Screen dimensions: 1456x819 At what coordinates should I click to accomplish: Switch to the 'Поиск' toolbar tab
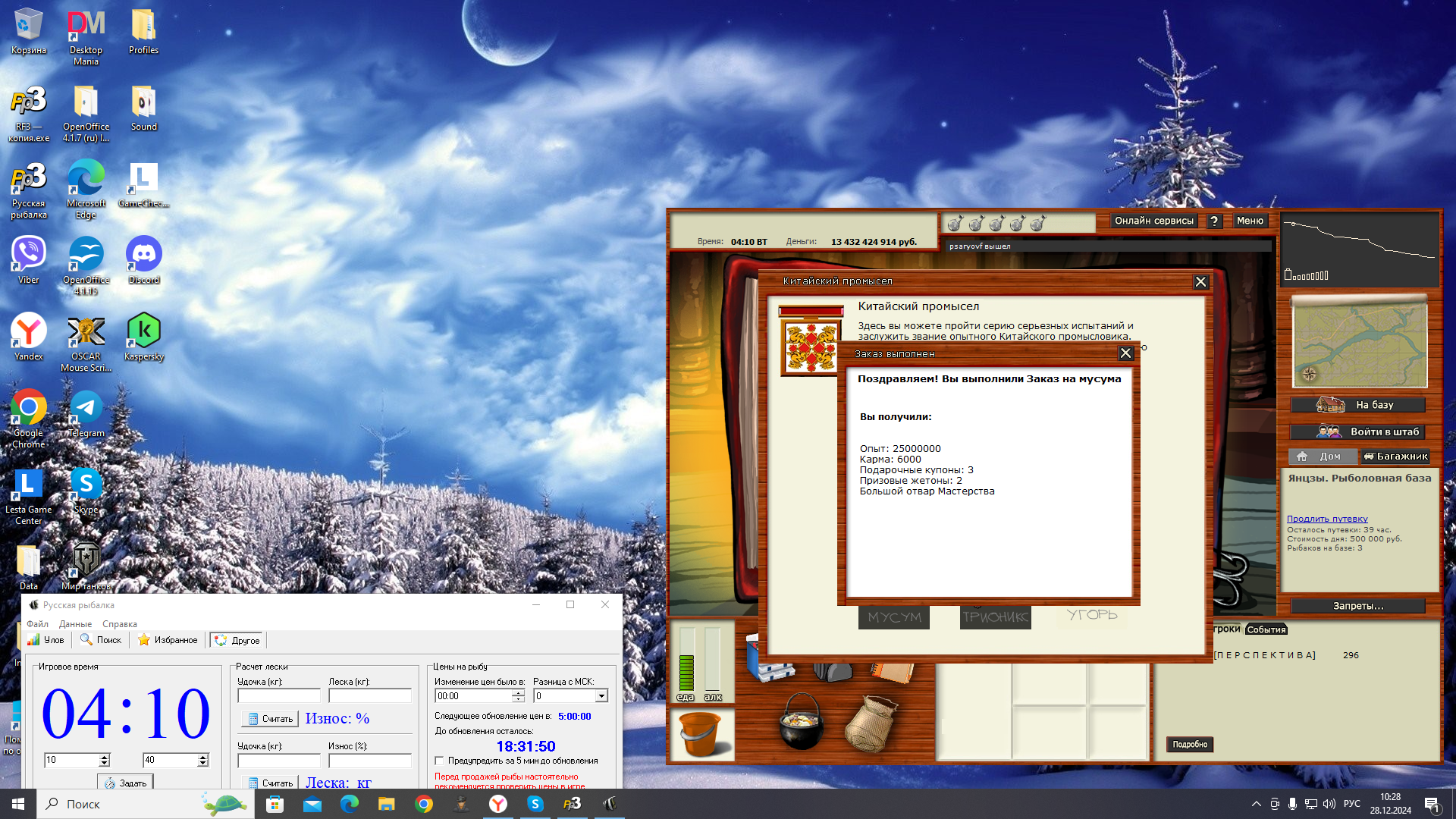[101, 640]
